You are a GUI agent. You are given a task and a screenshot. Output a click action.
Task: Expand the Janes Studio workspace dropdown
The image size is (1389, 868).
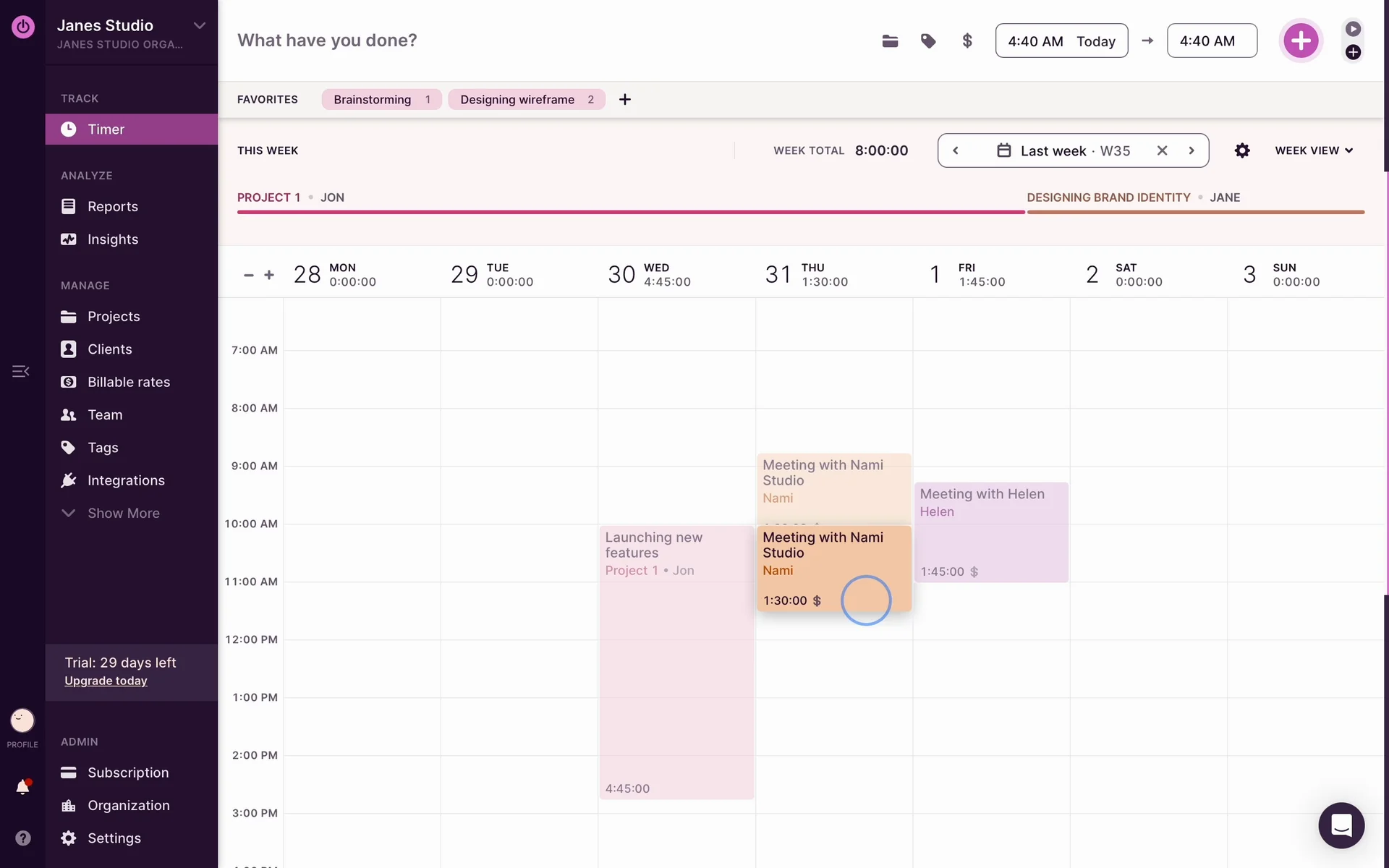[200, 25]
